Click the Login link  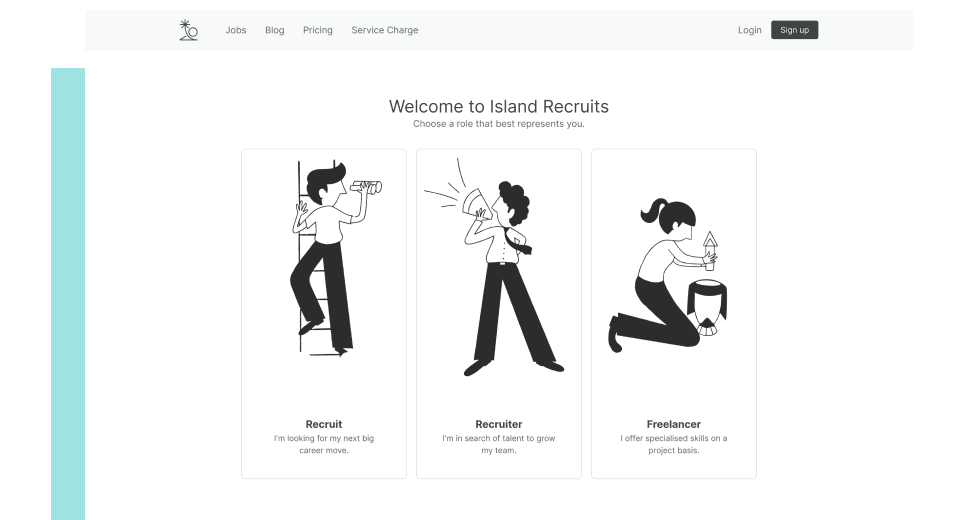(749, 30)
